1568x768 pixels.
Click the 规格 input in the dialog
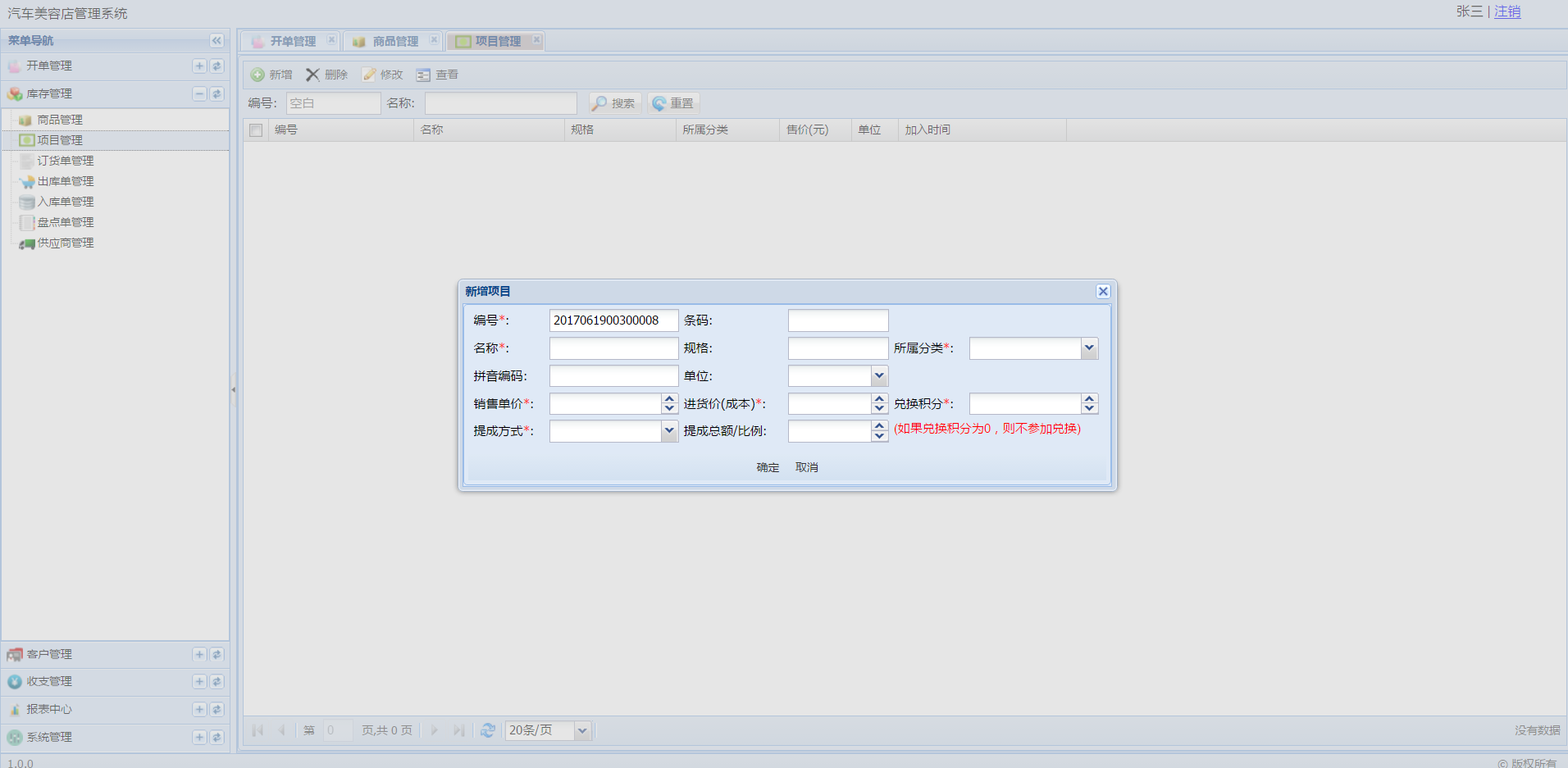pos(838,348)
